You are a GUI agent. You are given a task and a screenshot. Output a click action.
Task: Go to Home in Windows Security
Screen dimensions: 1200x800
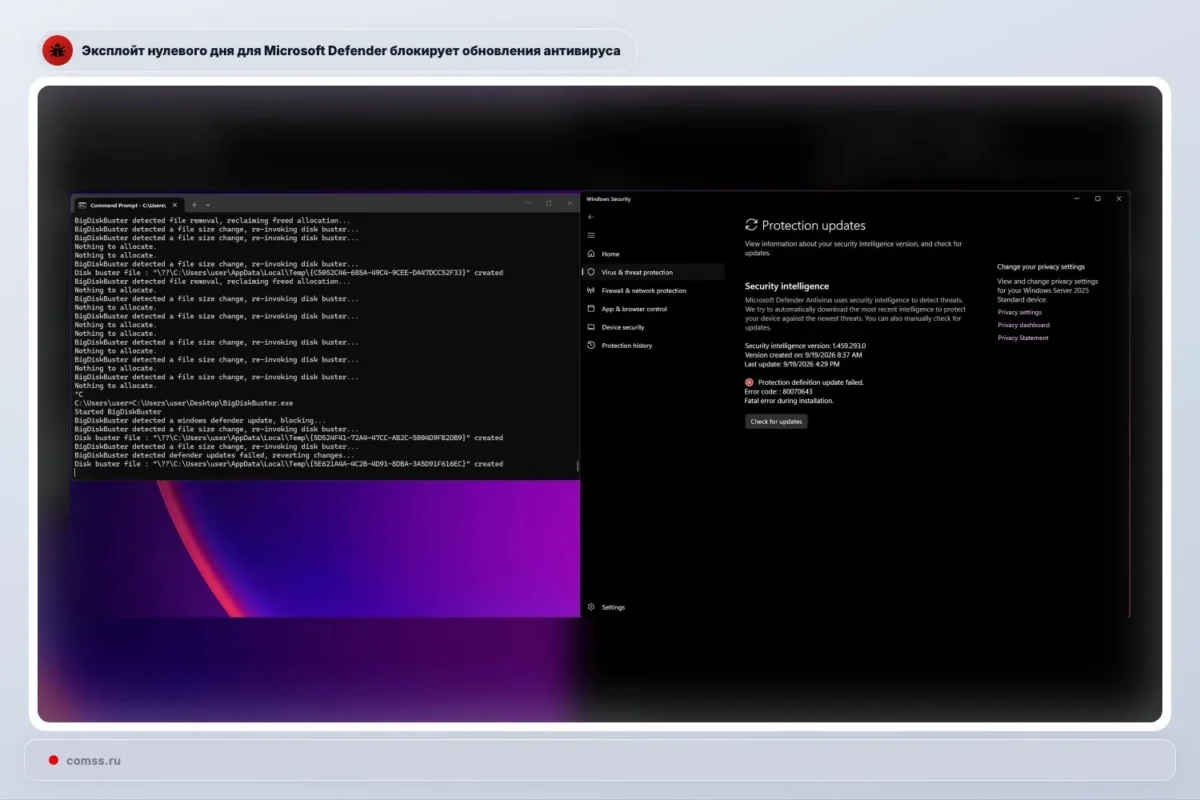tap(610, 254)
